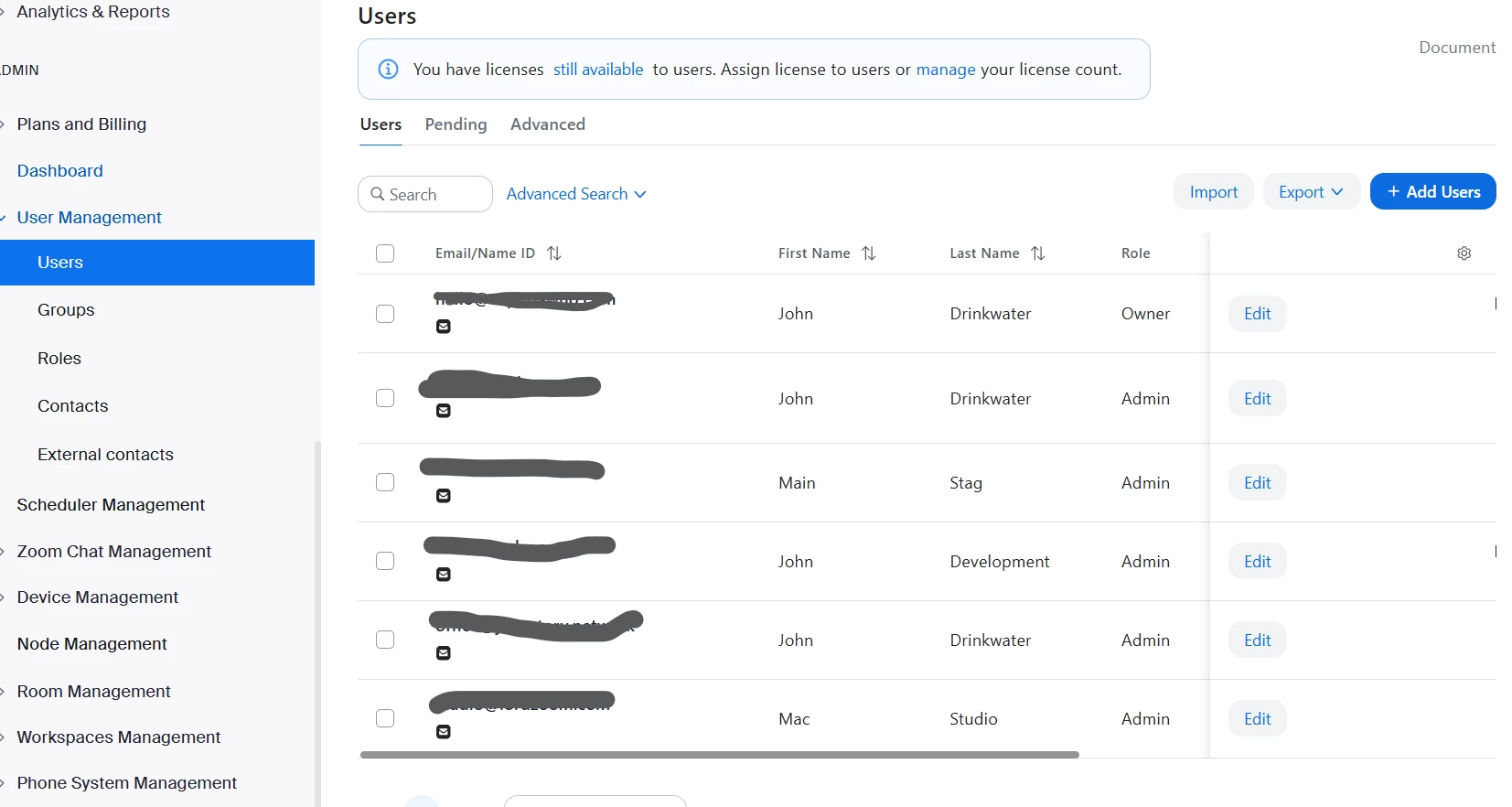Image resolution: width=1512 pixels, height=807 pixels.
Task: Check the box for Main Stag row
Action: [385, 482]
